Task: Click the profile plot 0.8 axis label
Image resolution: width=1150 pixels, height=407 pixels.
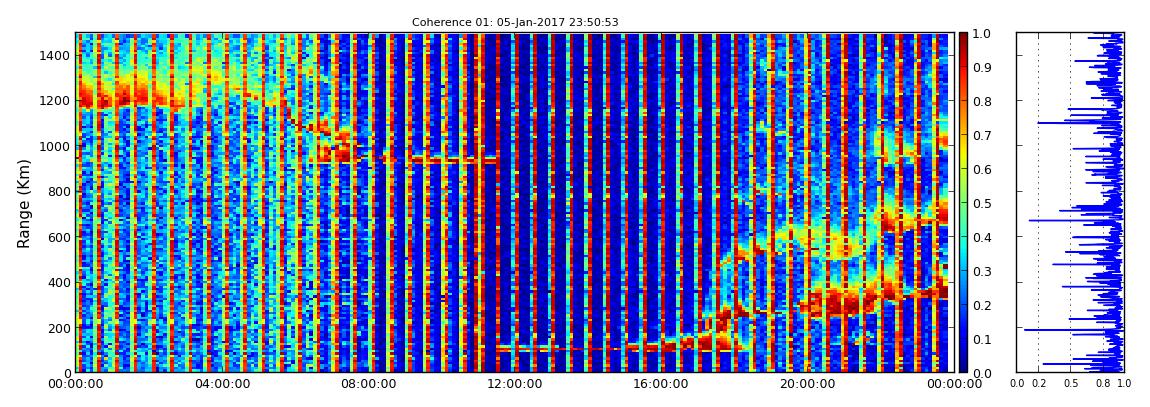Action: point(1102,384)
